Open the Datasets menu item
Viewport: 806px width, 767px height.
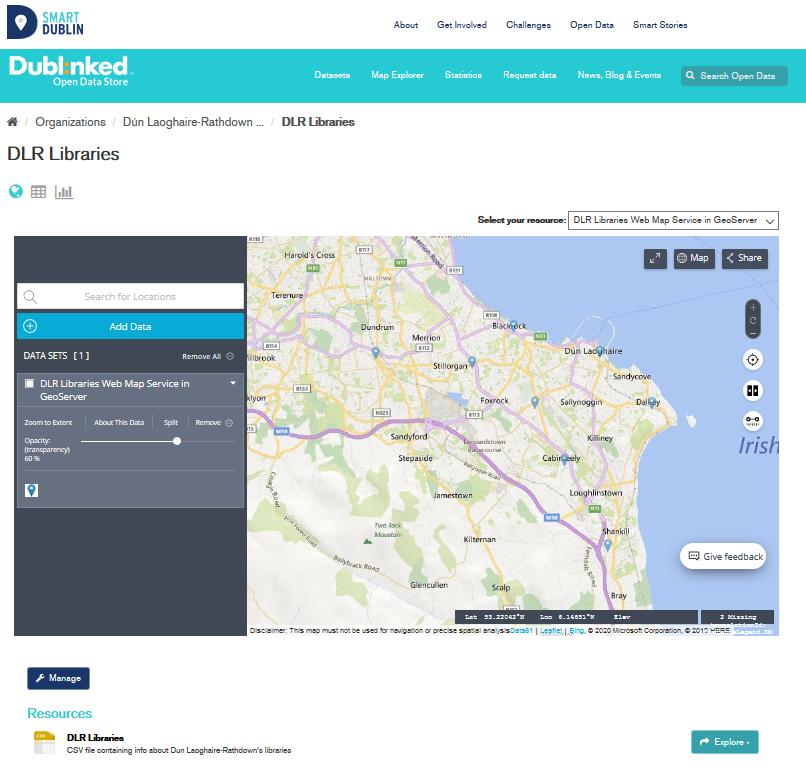coord(332,75)
